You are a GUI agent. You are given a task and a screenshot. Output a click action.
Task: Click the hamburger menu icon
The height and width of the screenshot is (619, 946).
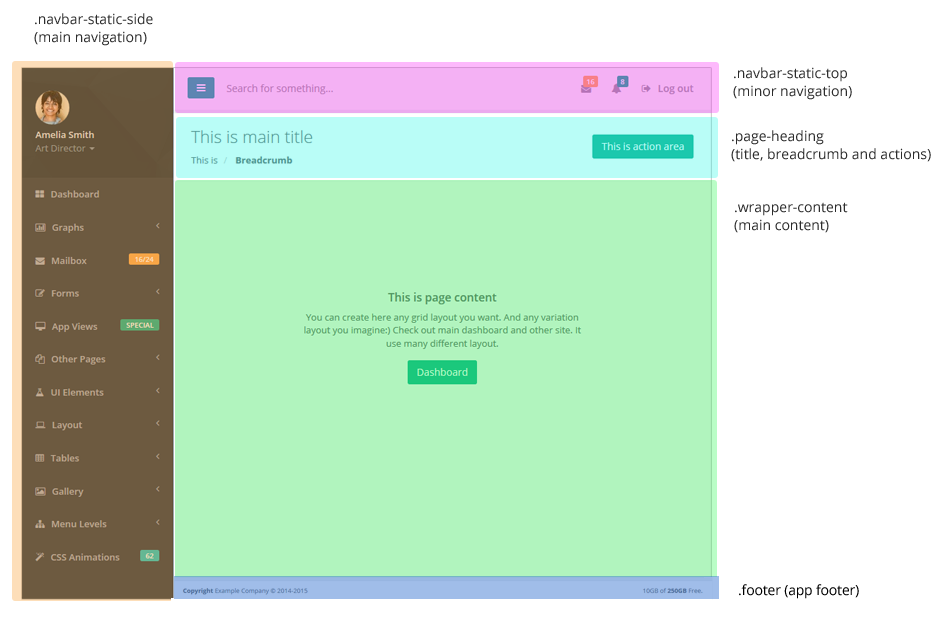200,88
